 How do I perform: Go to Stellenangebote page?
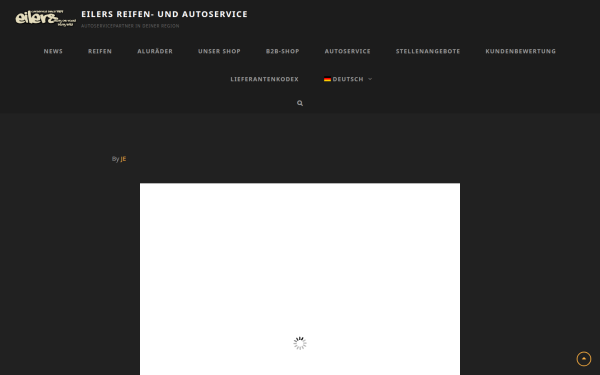point(428,51)
